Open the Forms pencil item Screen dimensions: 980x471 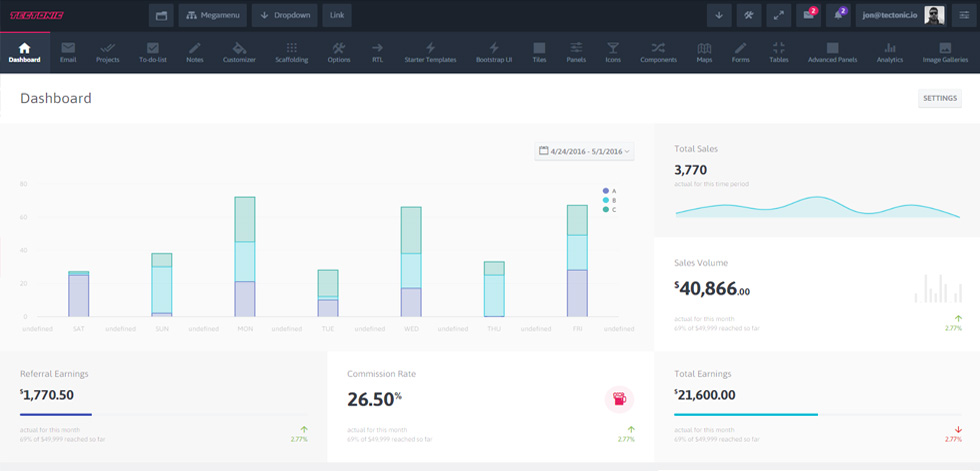point(741,52)
